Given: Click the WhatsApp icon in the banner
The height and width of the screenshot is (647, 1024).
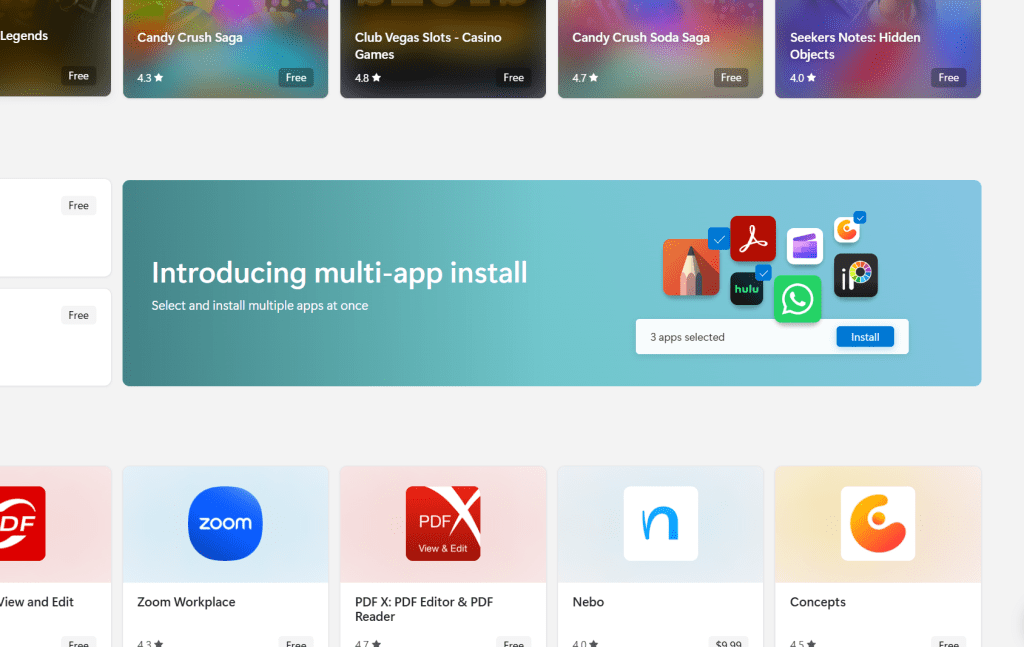Looking at the screenshot, I should tap(797, 299).
